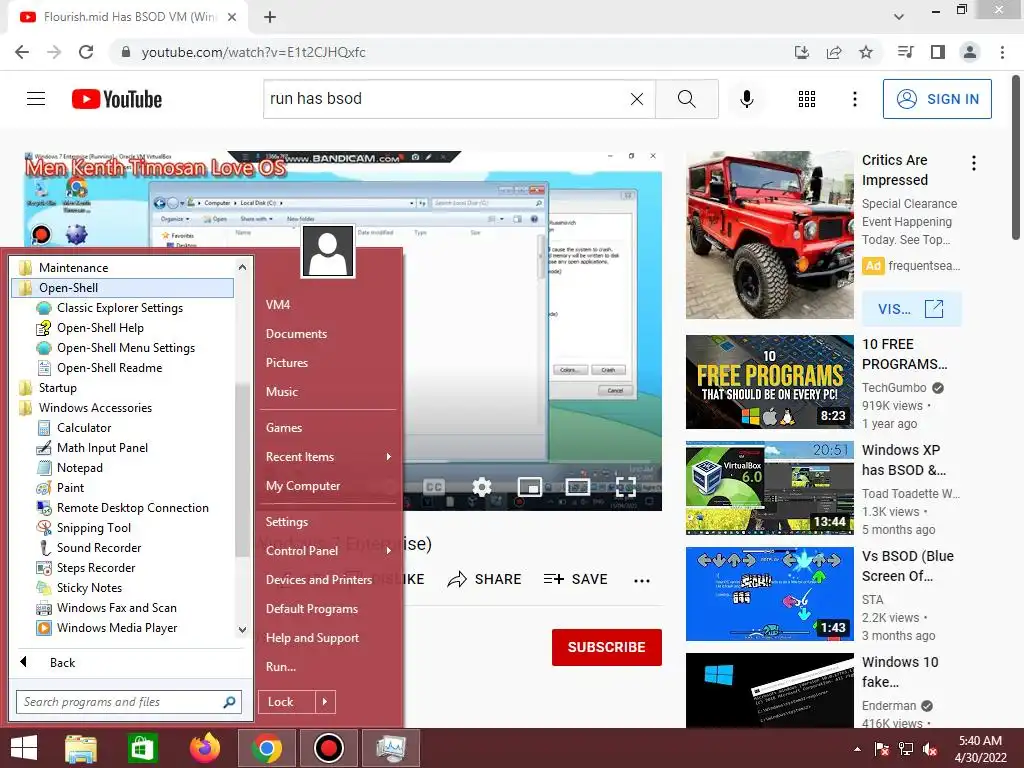Image resolution: width=1024 pixels, height=768 pixels.
Task: Launch Paint from the start menu
Action: pos(70,488)
